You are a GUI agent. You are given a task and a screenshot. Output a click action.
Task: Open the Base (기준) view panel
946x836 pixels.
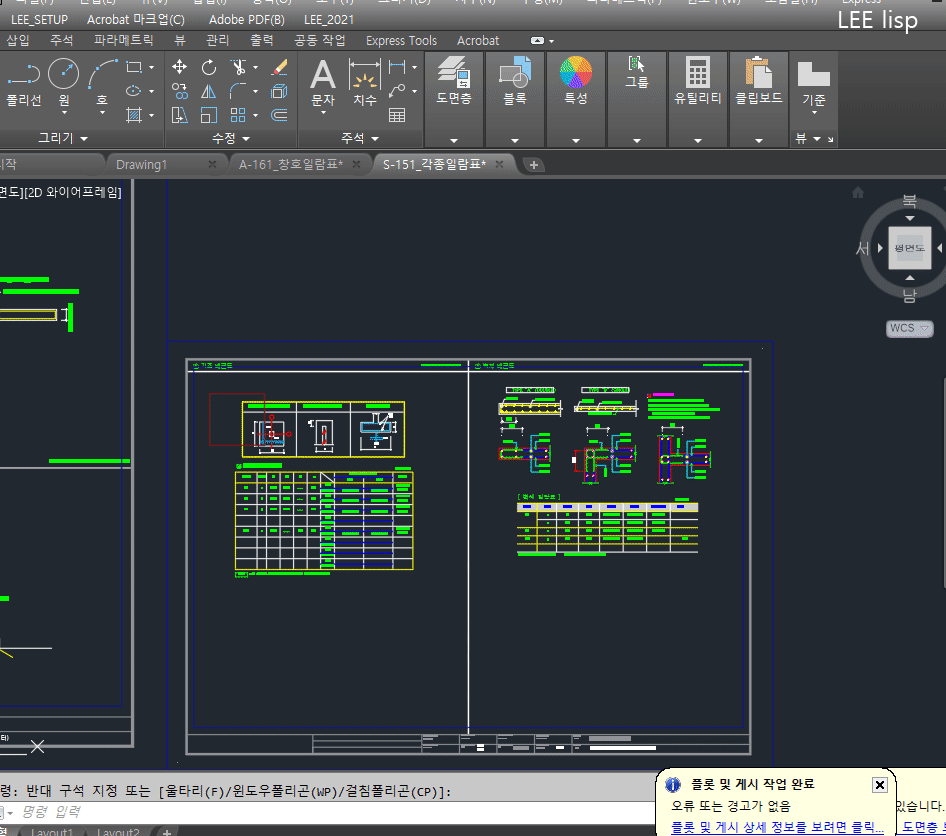(x=813, y=84)
